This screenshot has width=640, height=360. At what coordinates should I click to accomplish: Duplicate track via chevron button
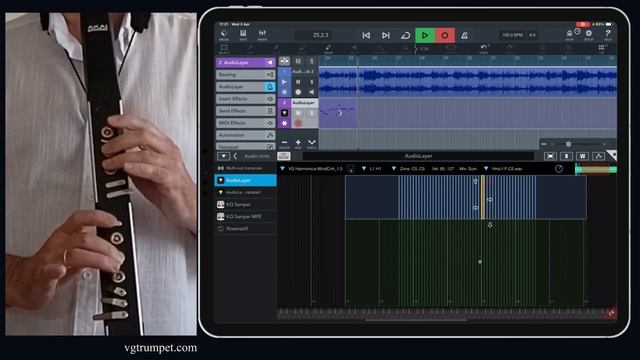click(x=312, y=143)
